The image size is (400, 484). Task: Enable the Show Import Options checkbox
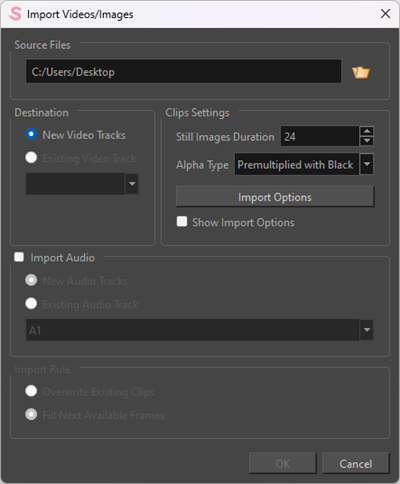[x=182, y=221]
